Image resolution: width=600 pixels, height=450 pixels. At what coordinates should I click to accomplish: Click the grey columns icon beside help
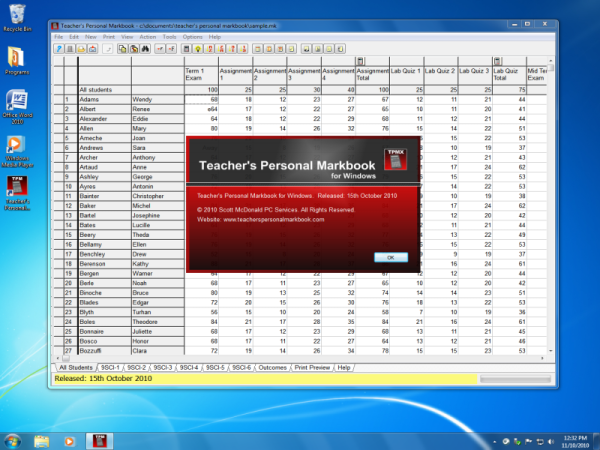(70, 49)
